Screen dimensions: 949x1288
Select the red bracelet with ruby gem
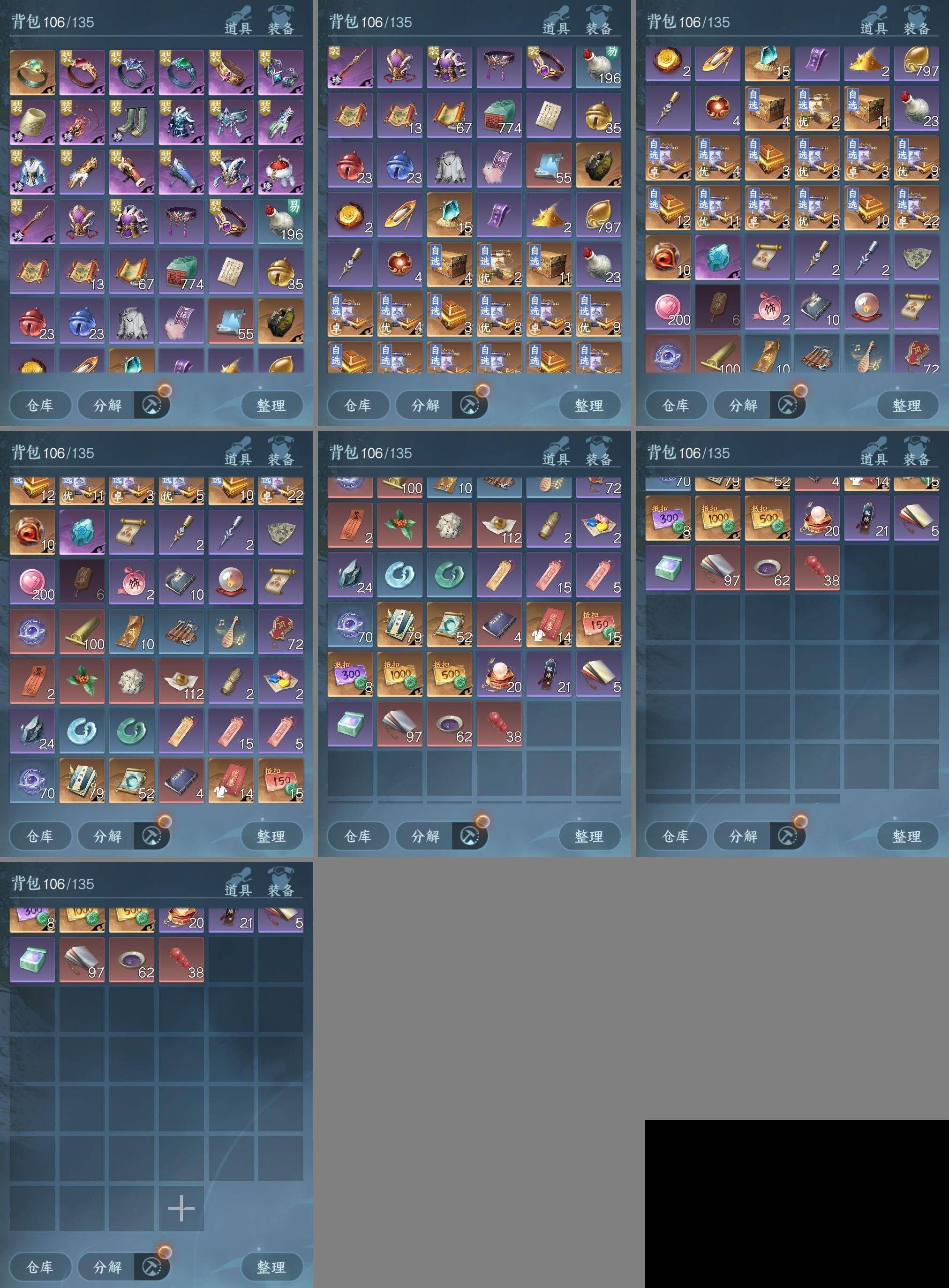click(82, 72)
